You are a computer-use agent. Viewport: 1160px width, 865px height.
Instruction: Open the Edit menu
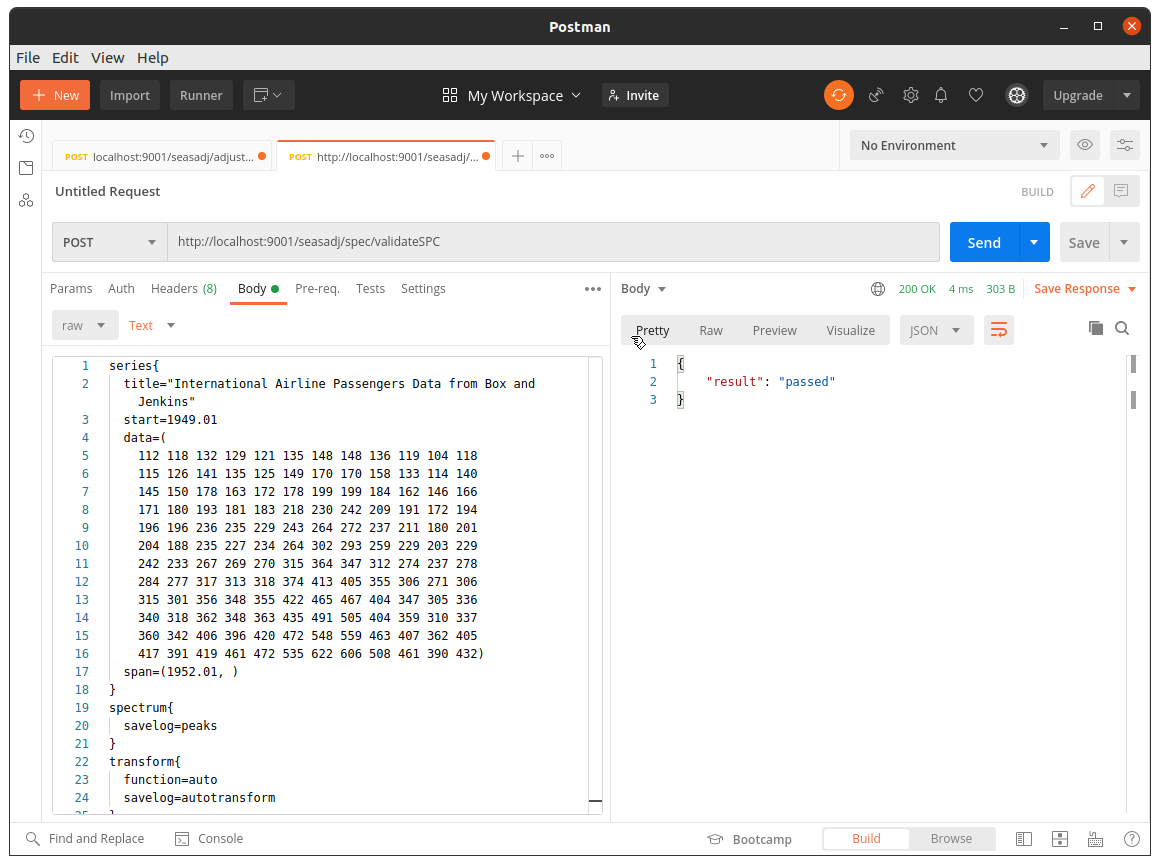point(65,58)
